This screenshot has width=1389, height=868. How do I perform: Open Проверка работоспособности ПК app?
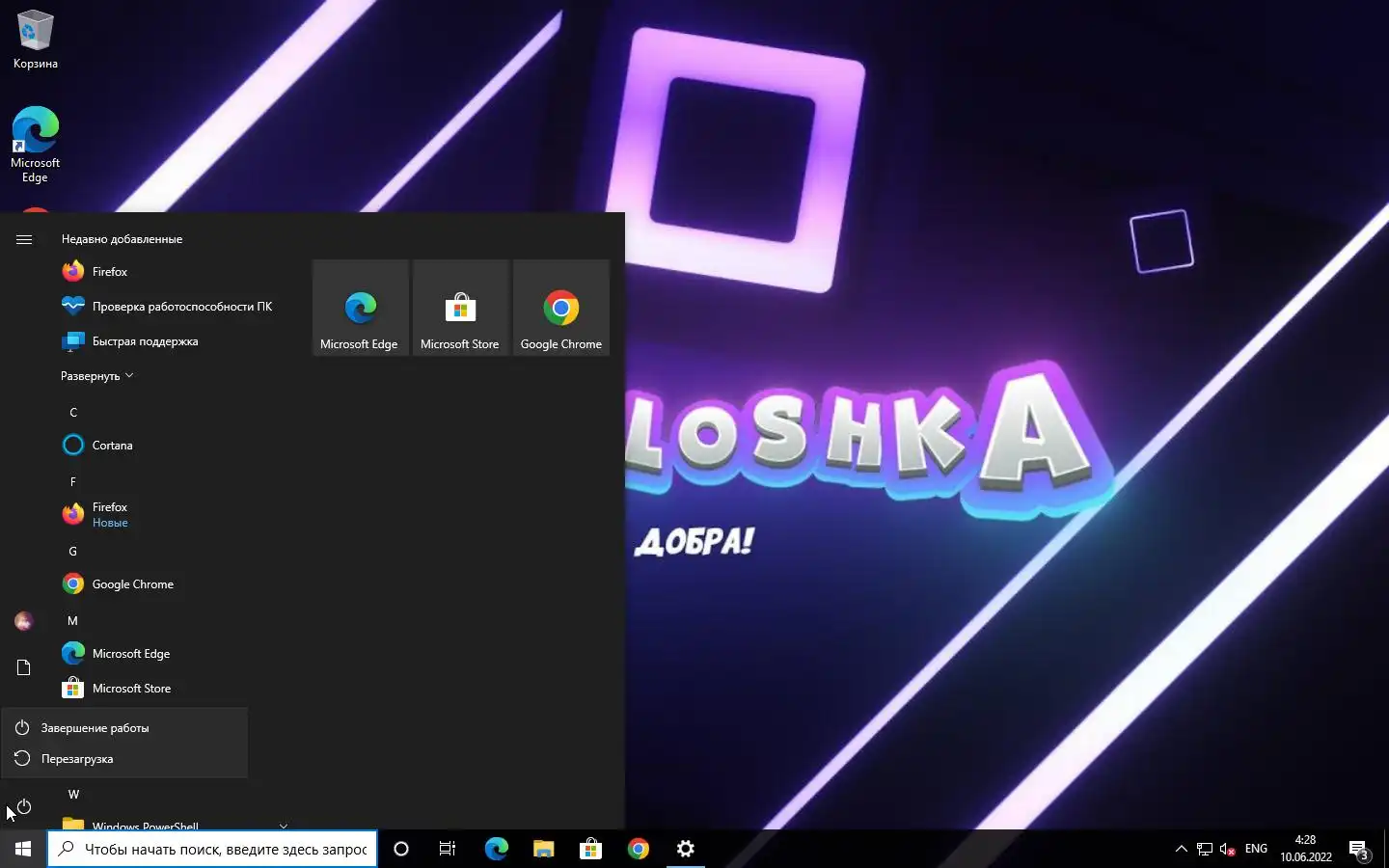174,307
